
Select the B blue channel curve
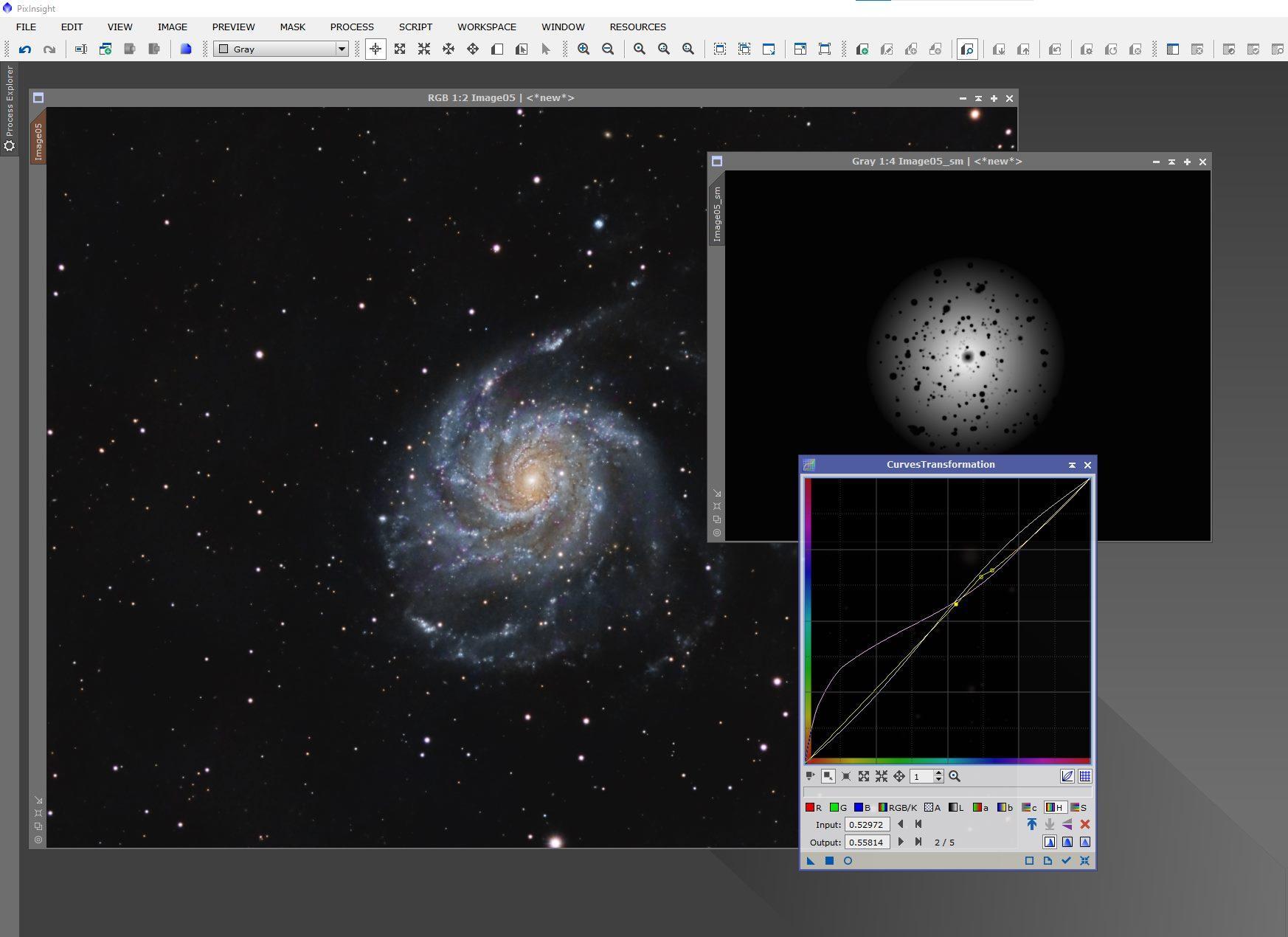pyautogui.click(x=862, y=807)
